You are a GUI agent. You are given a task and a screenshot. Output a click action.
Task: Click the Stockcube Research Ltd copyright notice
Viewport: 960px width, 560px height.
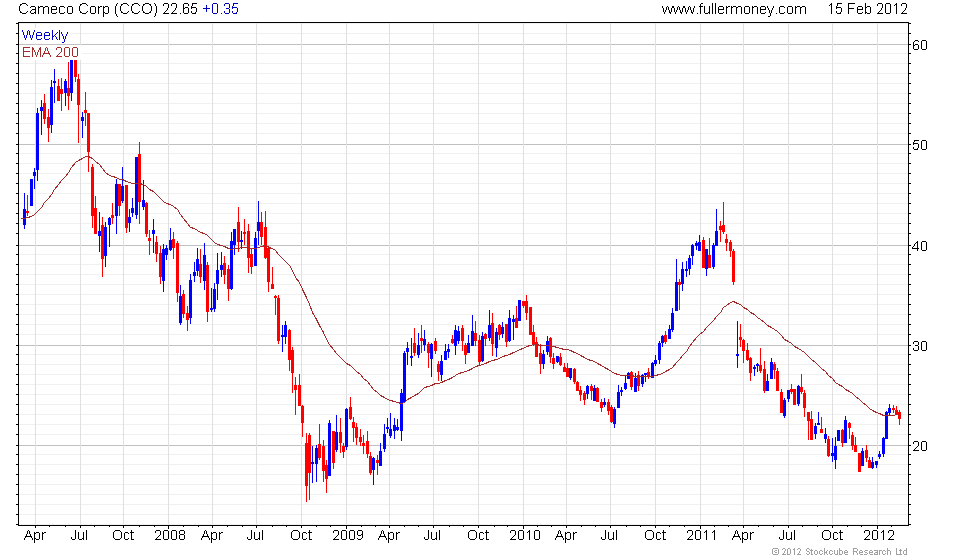[840, 552]
